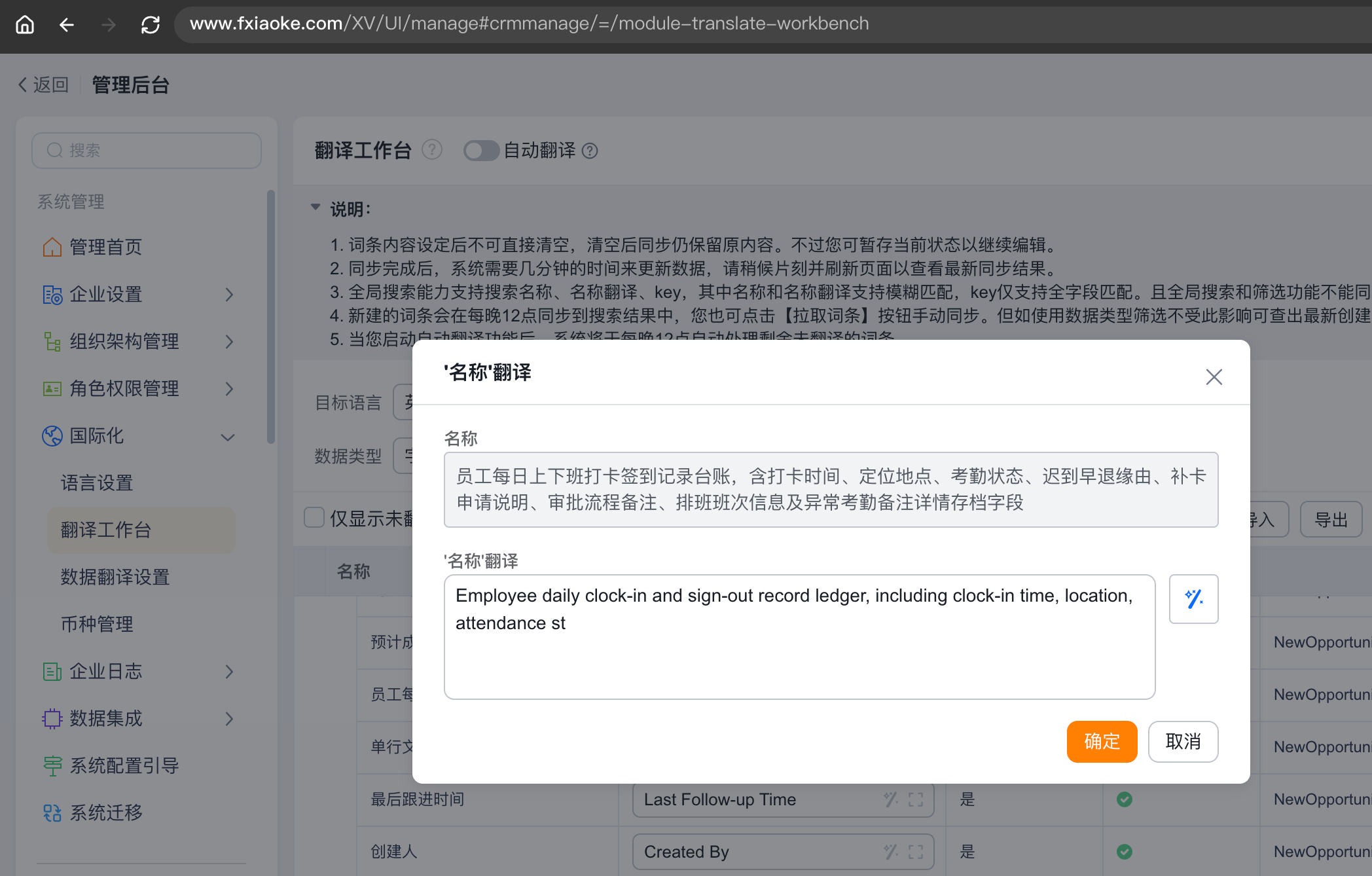The width and height of the screenshot is (1372, 876).
Task: Collapse the 国际化 section chevron
Action: tap(228, 437)
